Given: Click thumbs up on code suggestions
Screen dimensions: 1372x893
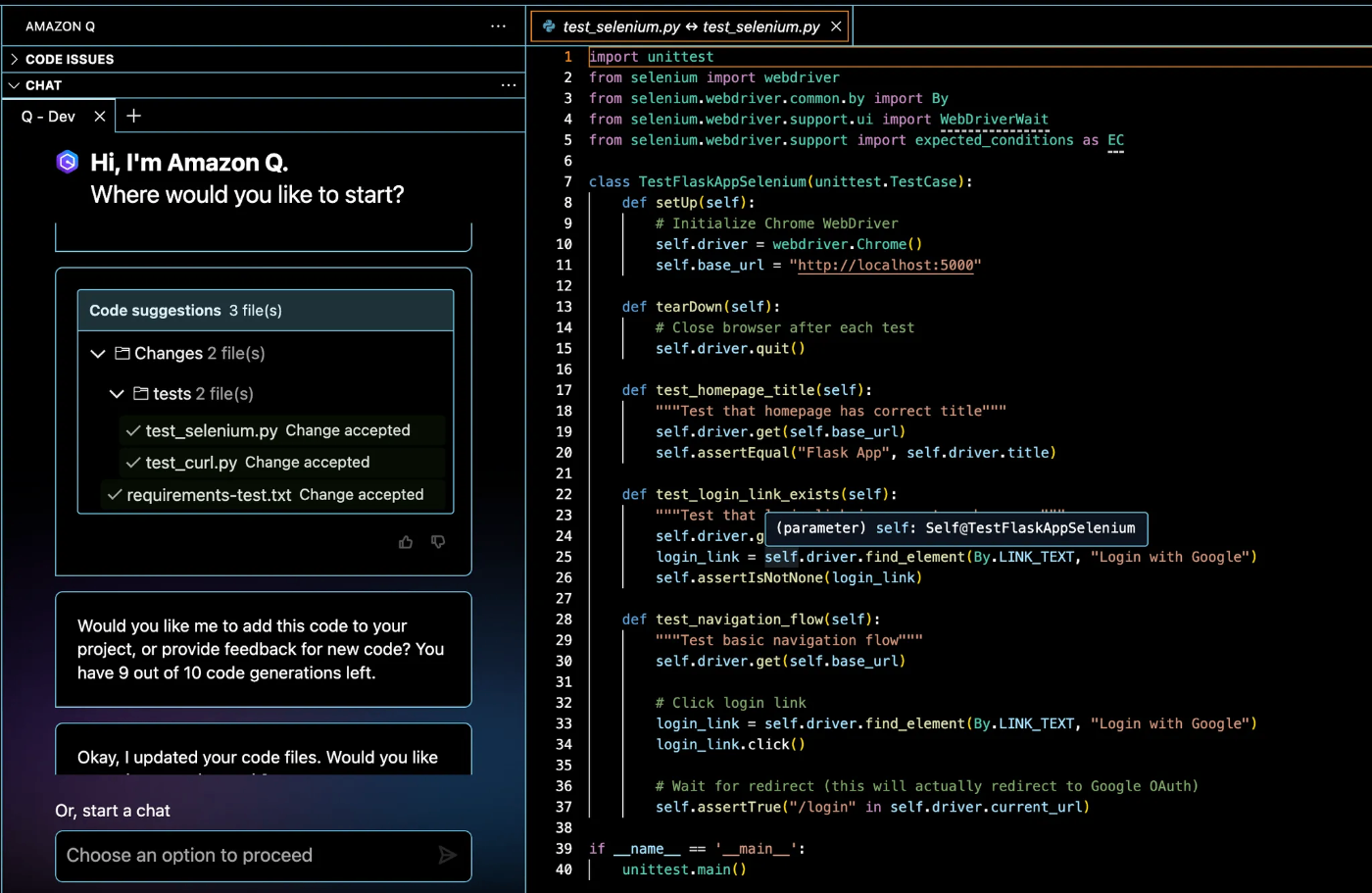Looking at the screenshot, I should pos(406,542).
